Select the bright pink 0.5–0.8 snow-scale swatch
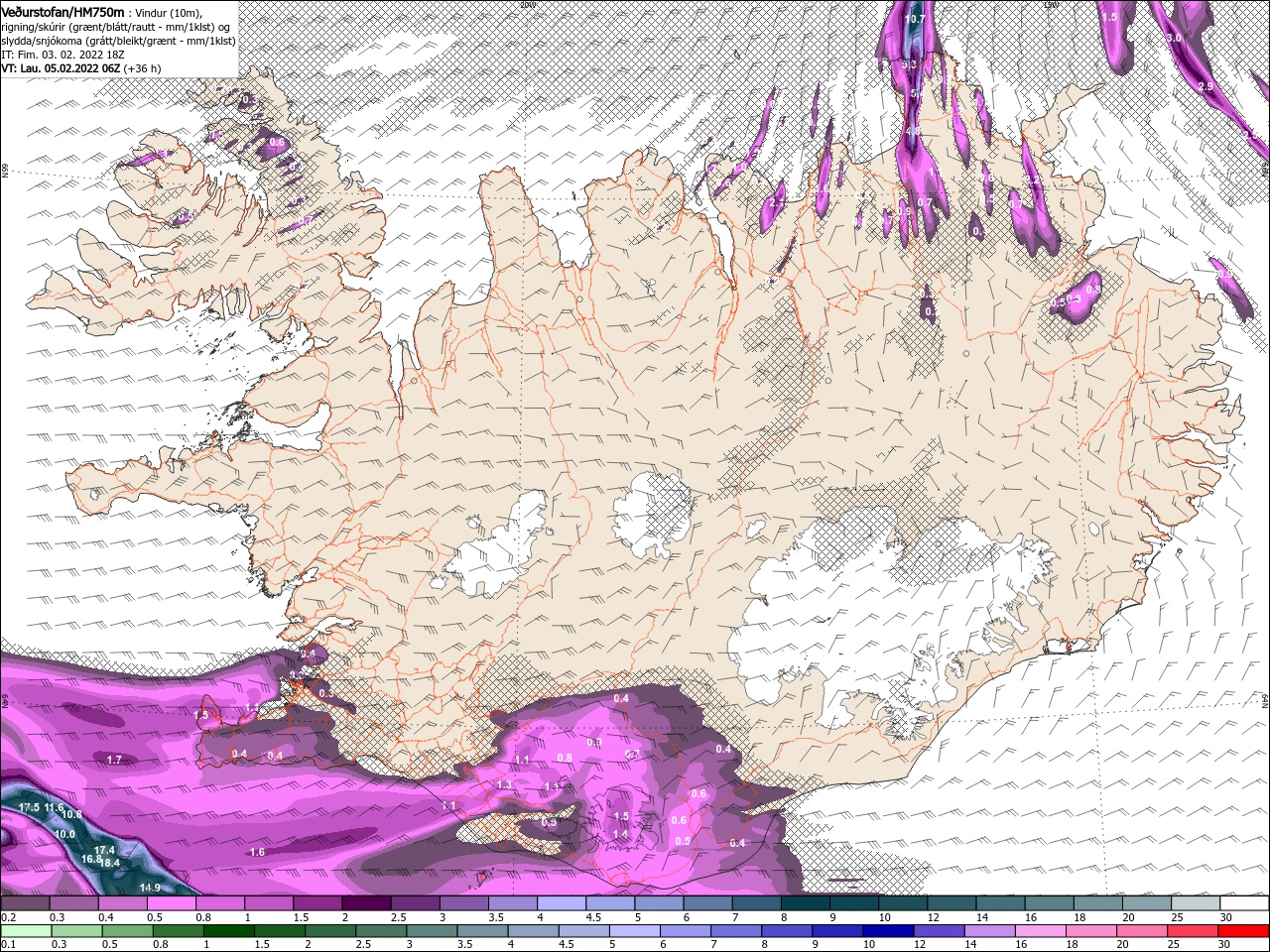This screenshot has width=1270, height=952. pos(171,903)
